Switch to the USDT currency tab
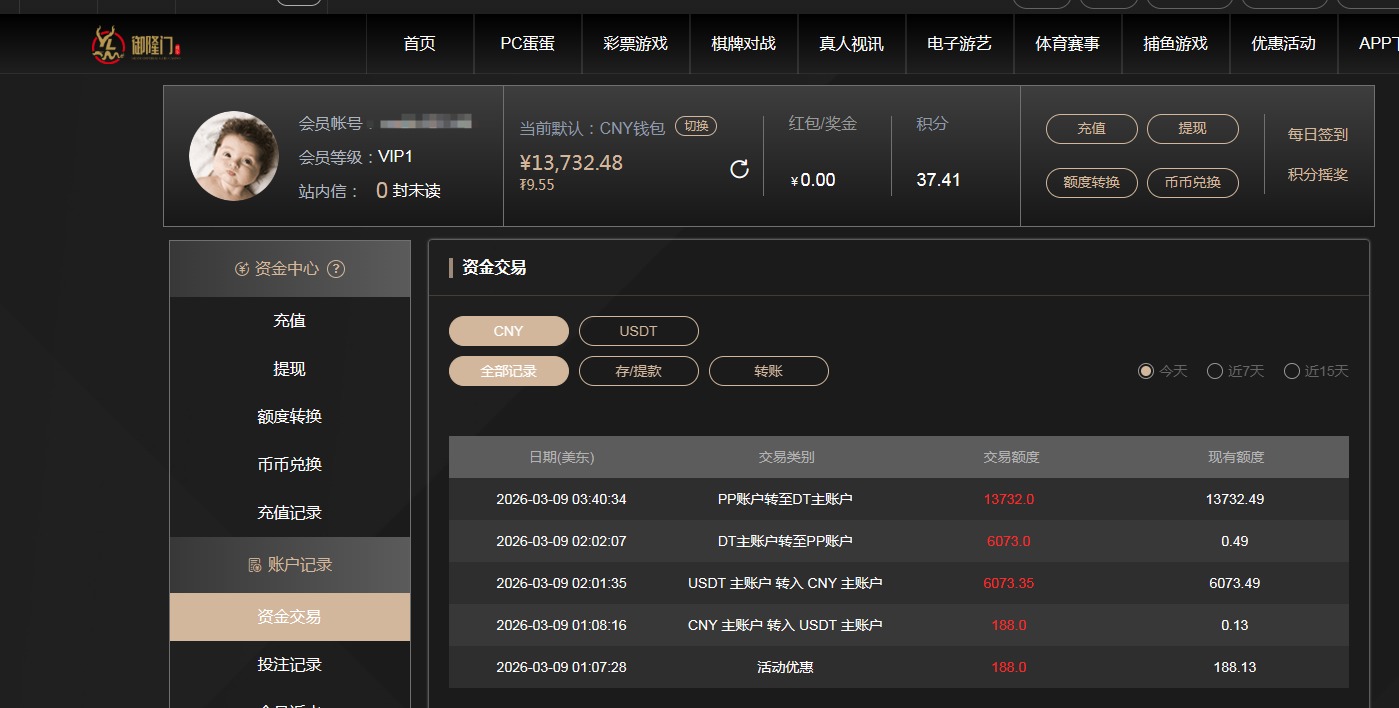The width and height of the screenshot is (1399, 708). pyautogui.click(x=638, y=330)
